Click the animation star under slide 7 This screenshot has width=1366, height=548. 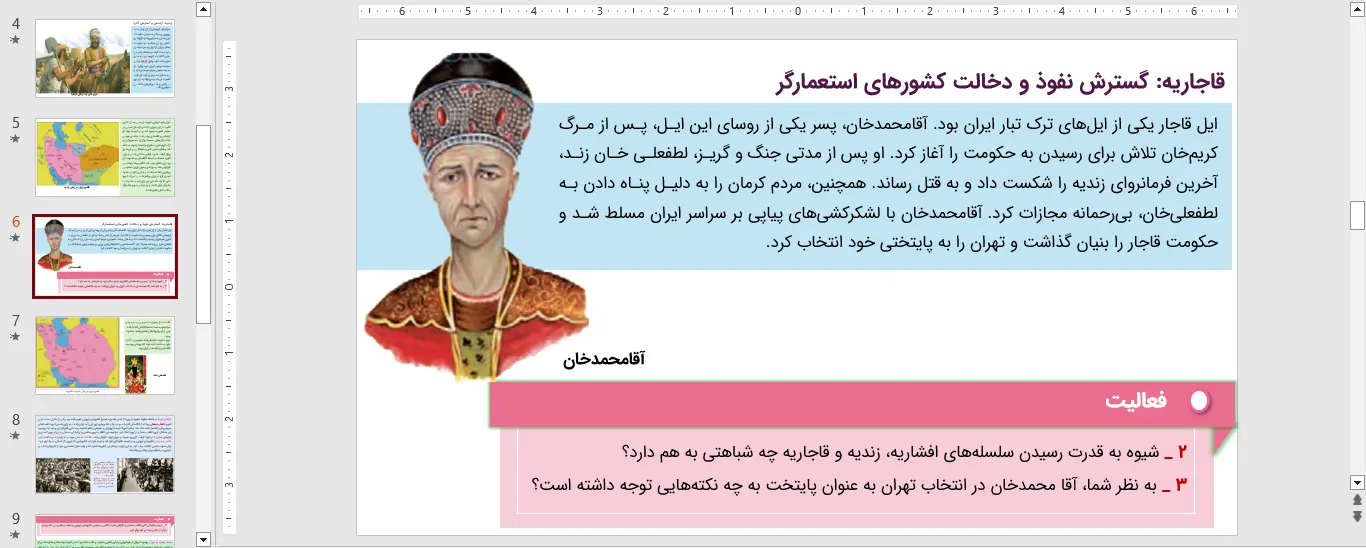pyautogui.click(x=15, y=337)
